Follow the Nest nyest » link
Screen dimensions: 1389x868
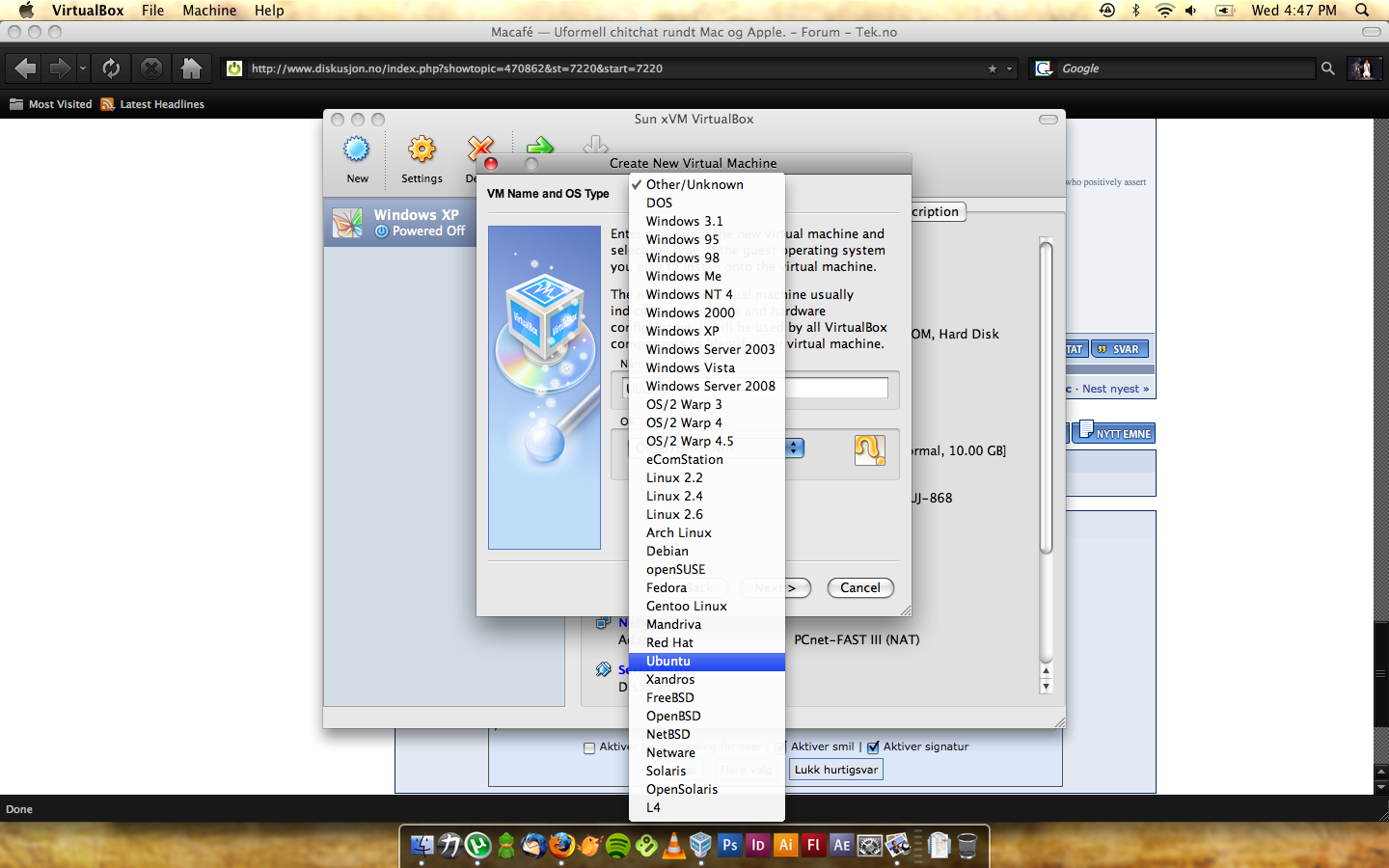pyautogui.click(x=1115, y=389)
